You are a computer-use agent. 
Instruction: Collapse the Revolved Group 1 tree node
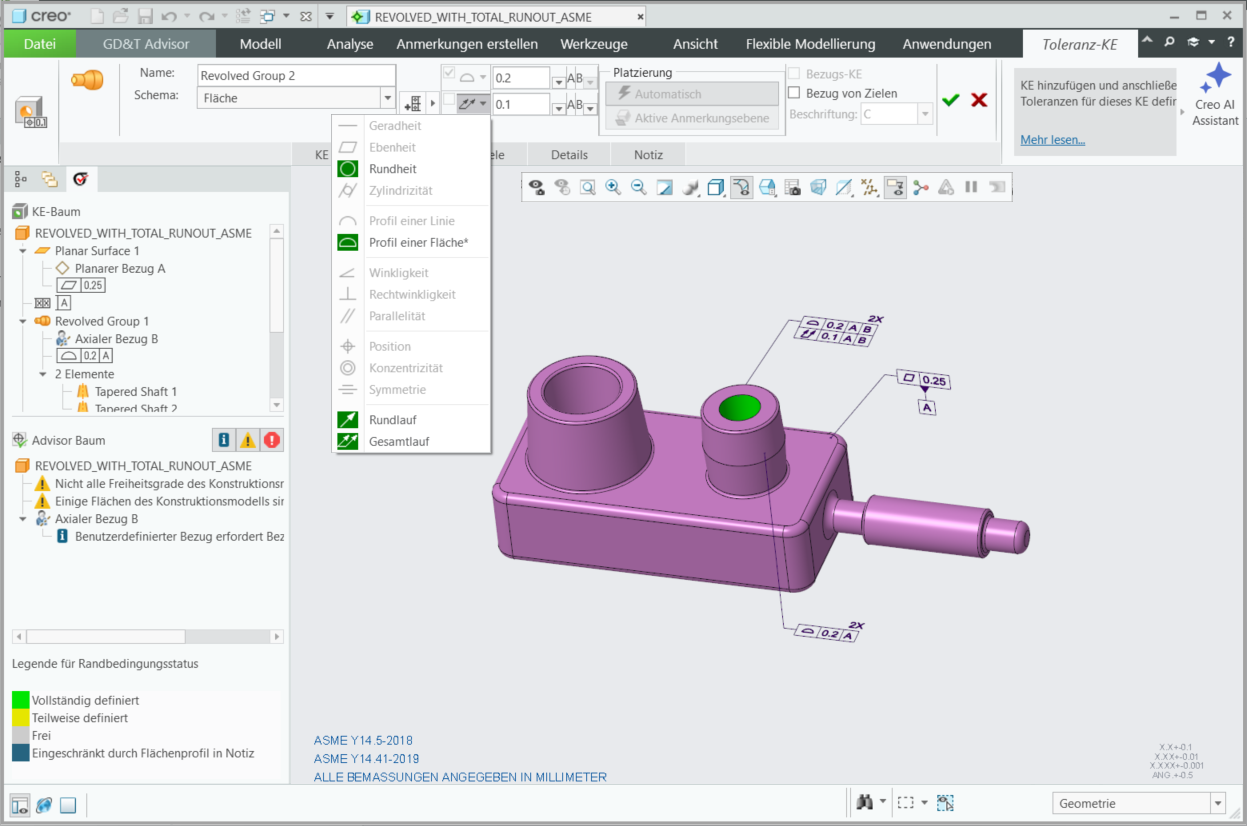23,321
